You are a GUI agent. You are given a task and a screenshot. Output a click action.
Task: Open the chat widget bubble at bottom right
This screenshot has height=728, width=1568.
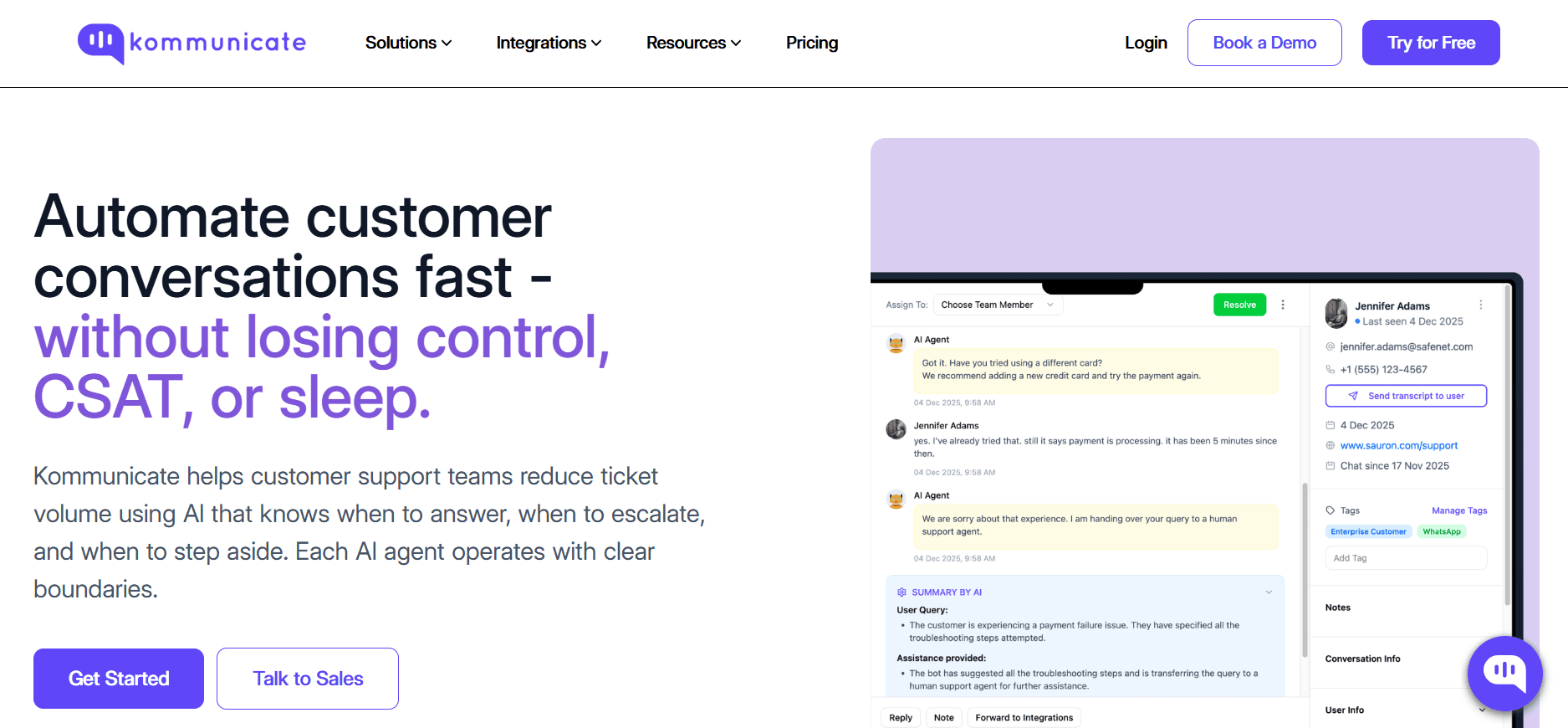click(1504, 674)
